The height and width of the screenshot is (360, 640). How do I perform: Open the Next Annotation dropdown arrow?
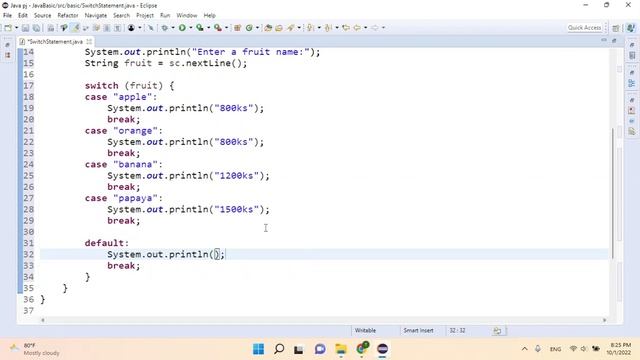tap(319, 28)
